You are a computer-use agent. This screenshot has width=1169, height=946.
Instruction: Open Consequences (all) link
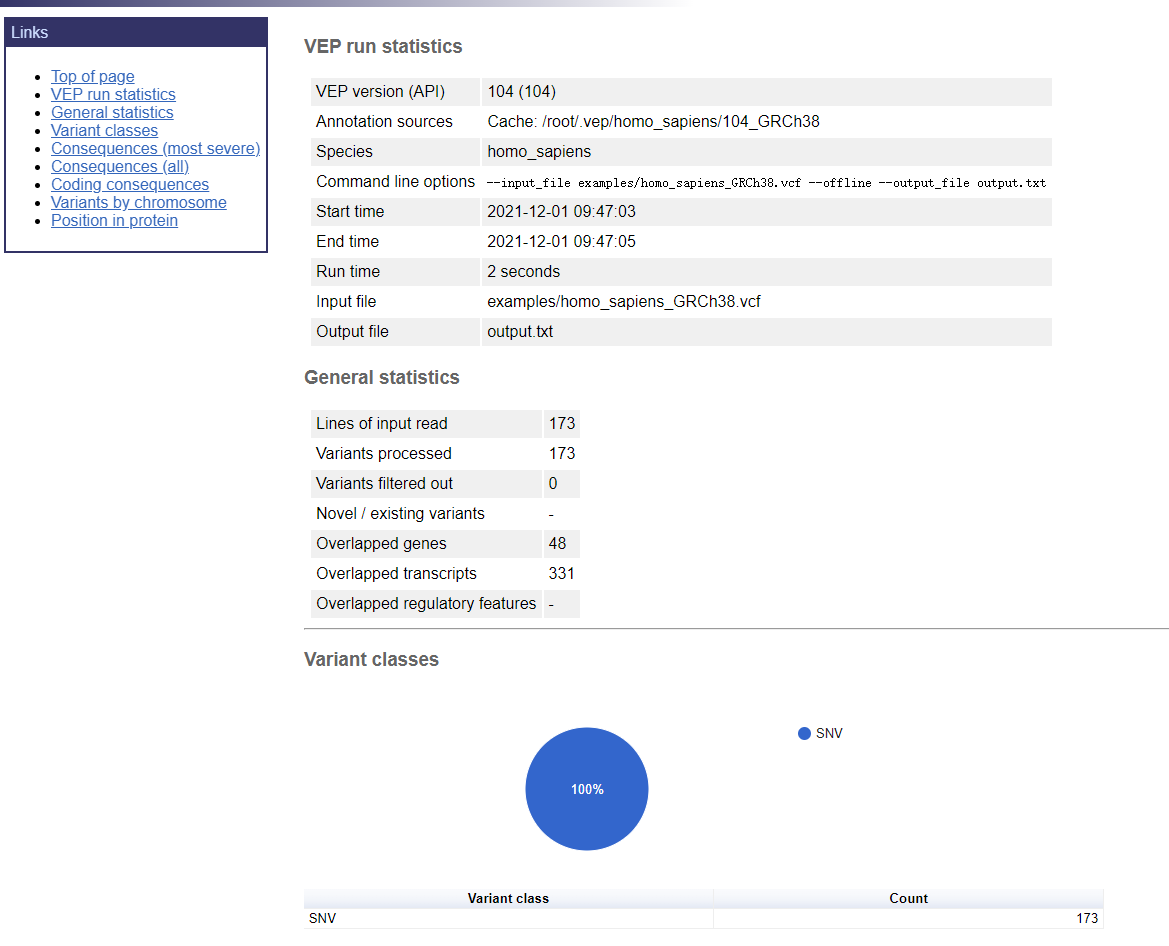[120, 166]
